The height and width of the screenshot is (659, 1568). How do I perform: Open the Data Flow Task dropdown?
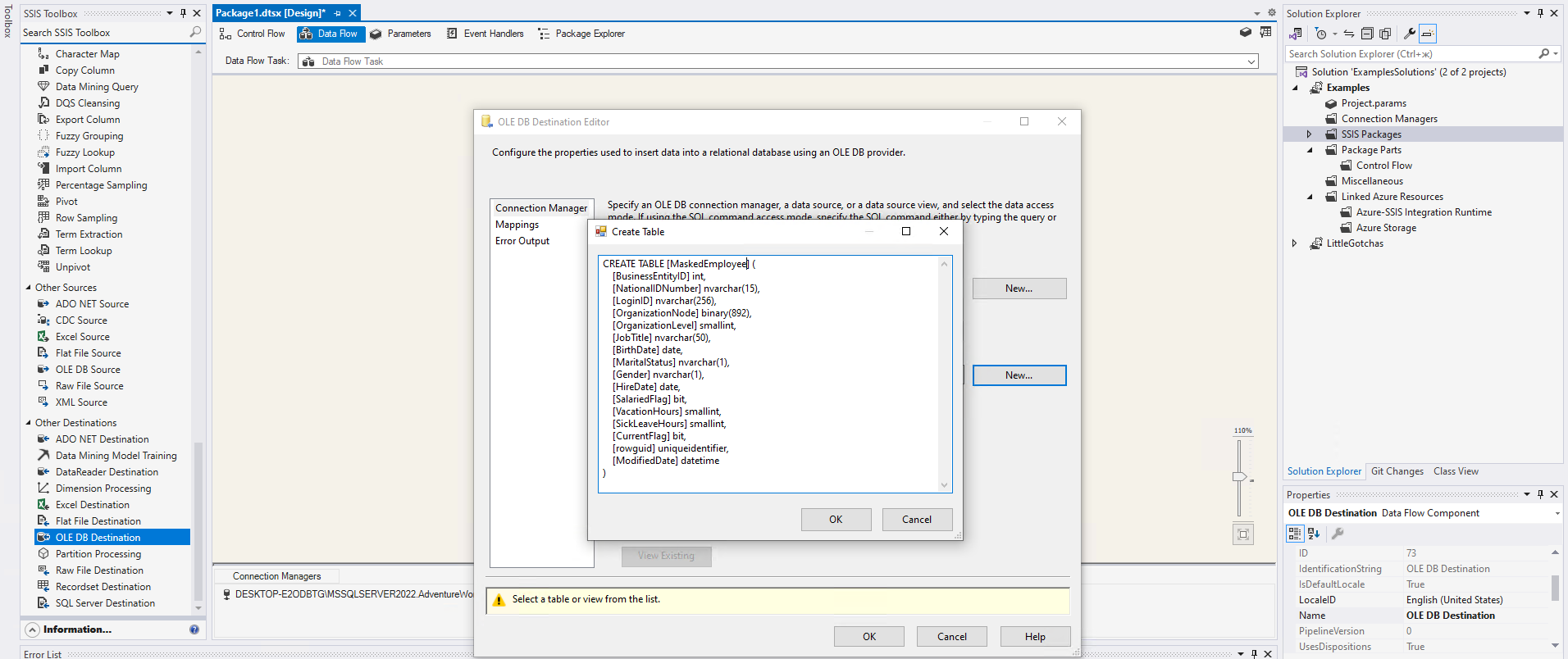(x=1251, y=61)
